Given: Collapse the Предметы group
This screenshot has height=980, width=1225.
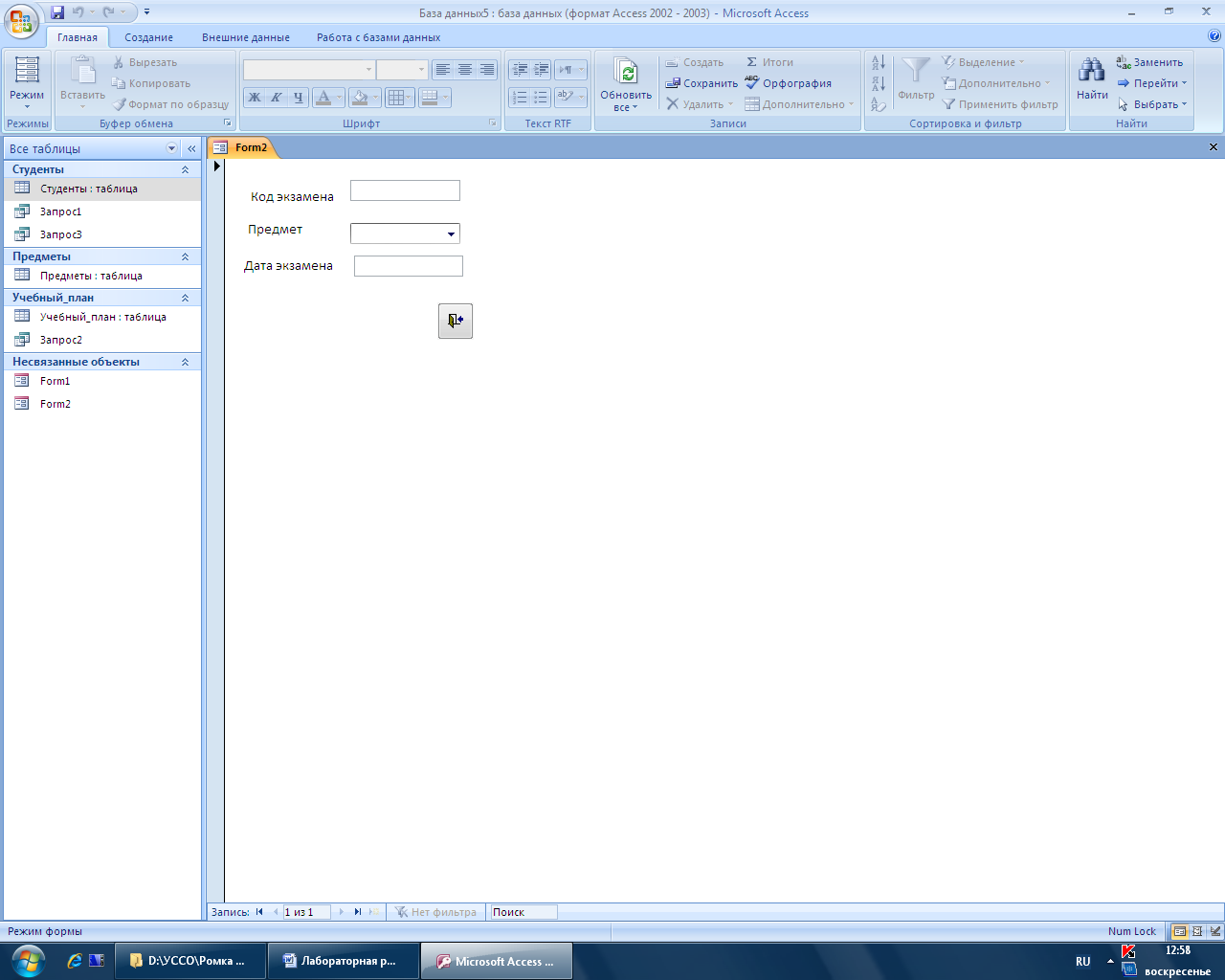Looking at the screenshot, I should [x=186, y=256].
